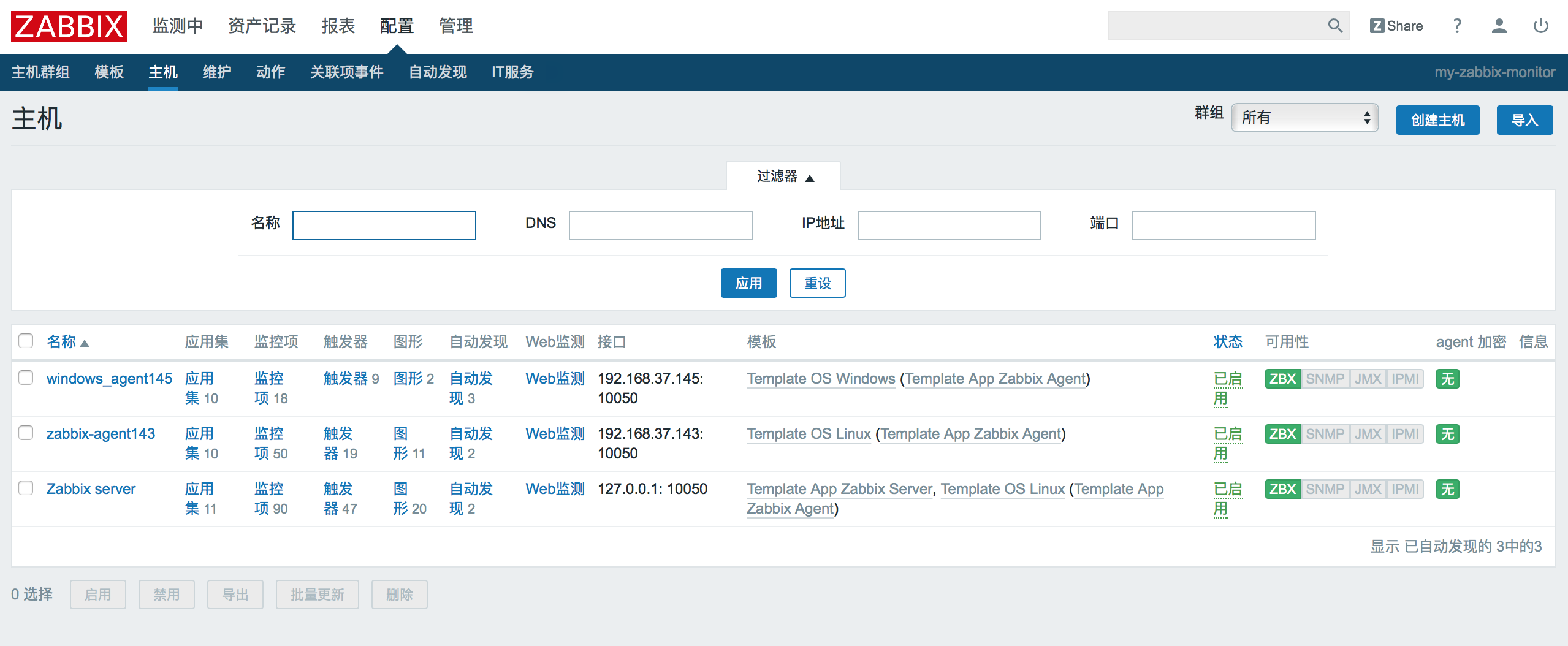Switch to 维护 submenu tab
This screenshot has height=646, width=1568.
point(217,72)
